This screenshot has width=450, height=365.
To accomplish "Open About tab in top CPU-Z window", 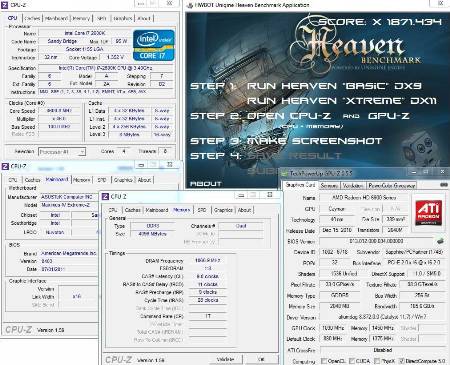I will [x=144, y=18].
